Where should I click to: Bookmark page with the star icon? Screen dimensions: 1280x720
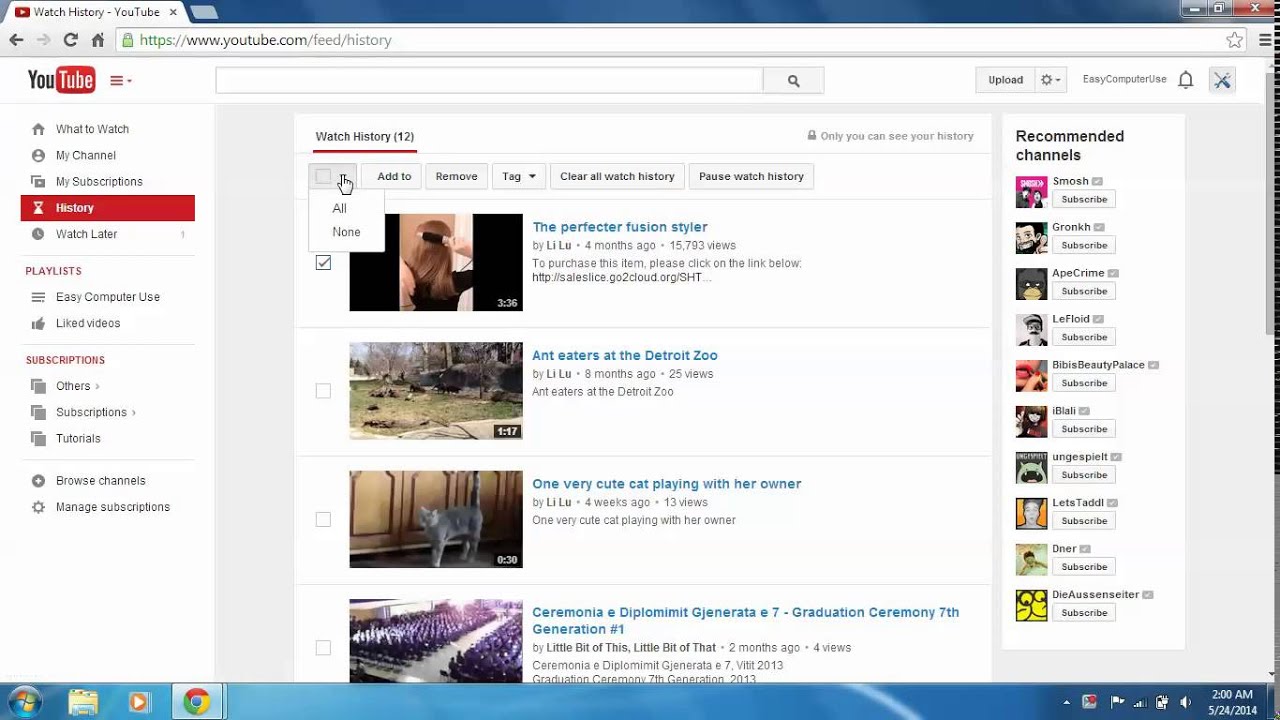click(x=1235, y=40)
